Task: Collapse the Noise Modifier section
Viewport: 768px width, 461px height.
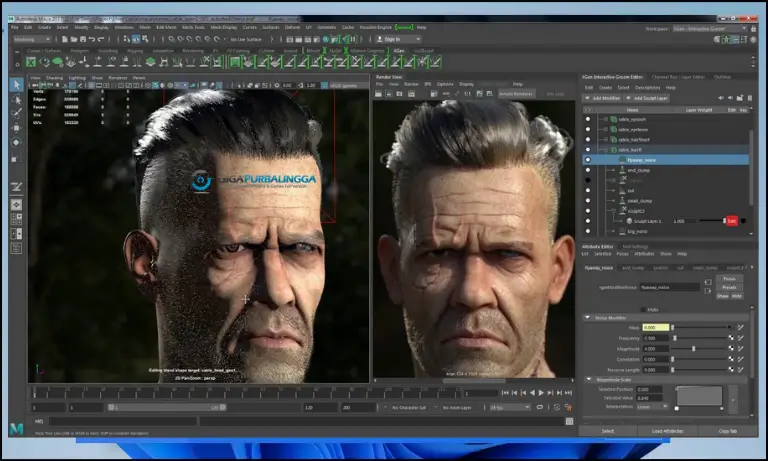Action: (x=587, y=317)
